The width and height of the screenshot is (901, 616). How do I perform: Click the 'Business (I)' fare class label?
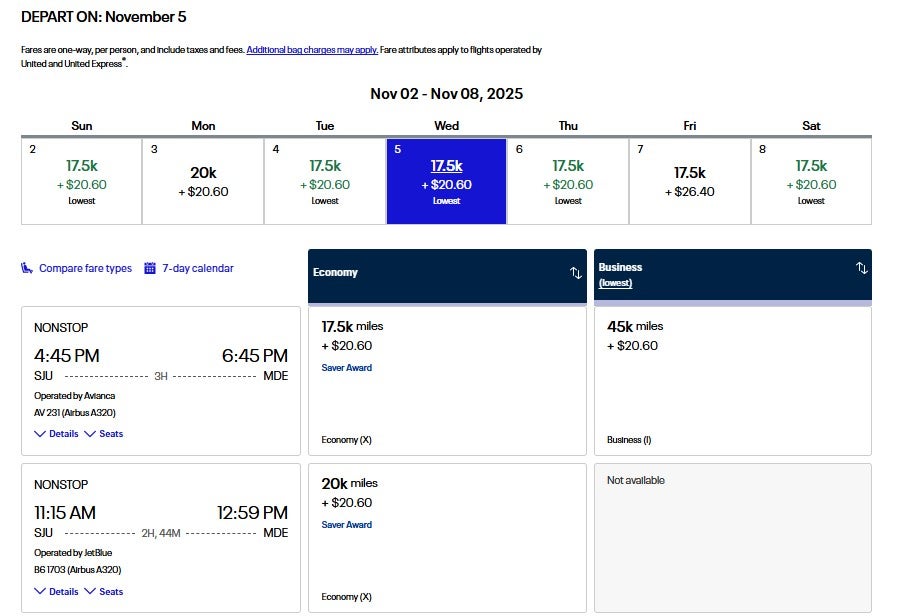629,440
